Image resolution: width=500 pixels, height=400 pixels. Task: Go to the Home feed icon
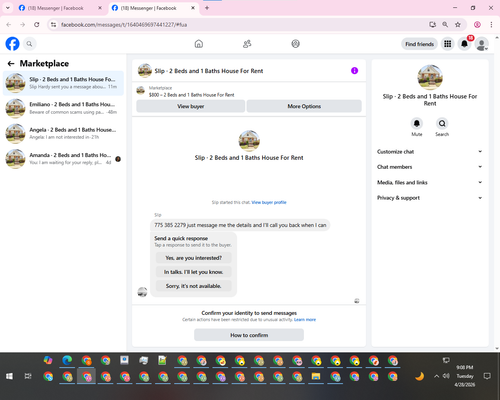[199, 44]
